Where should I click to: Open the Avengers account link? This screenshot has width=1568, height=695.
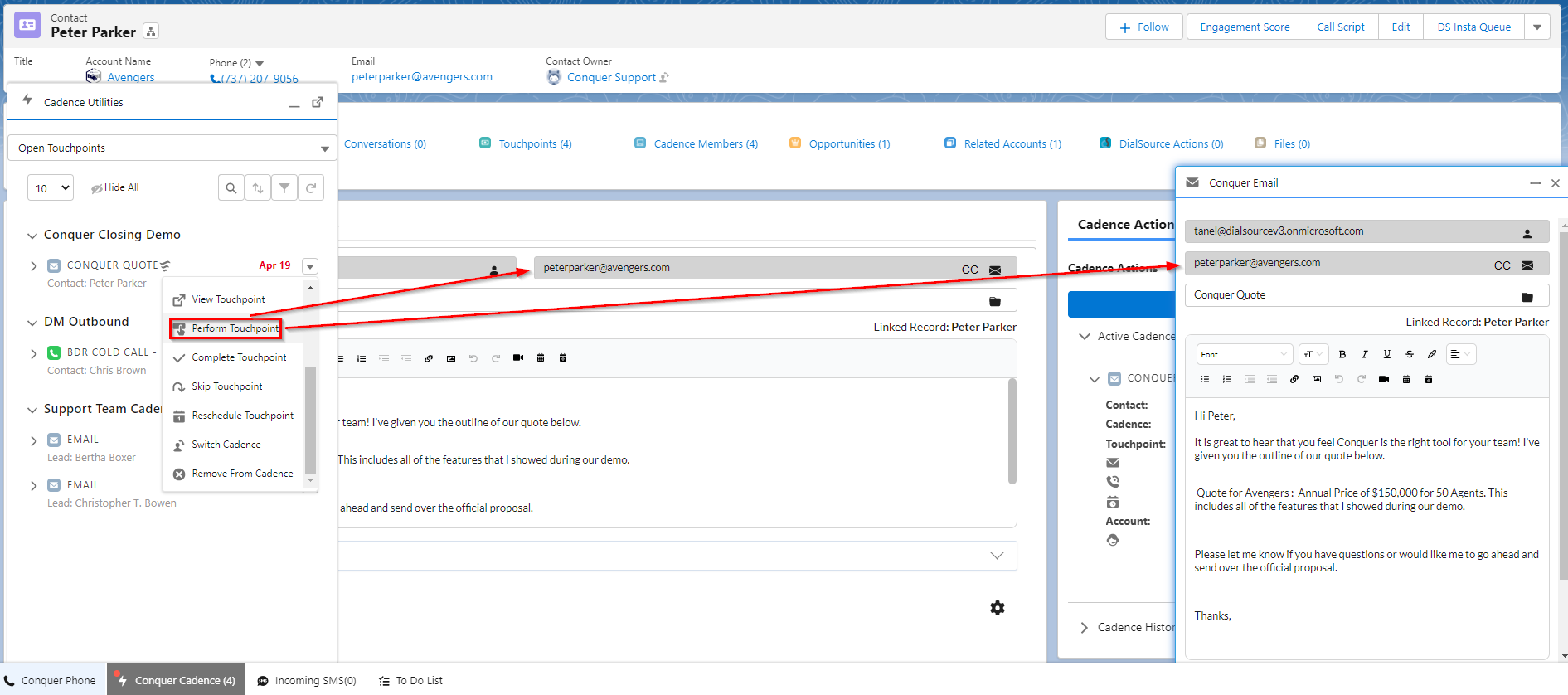pos(131,77)
